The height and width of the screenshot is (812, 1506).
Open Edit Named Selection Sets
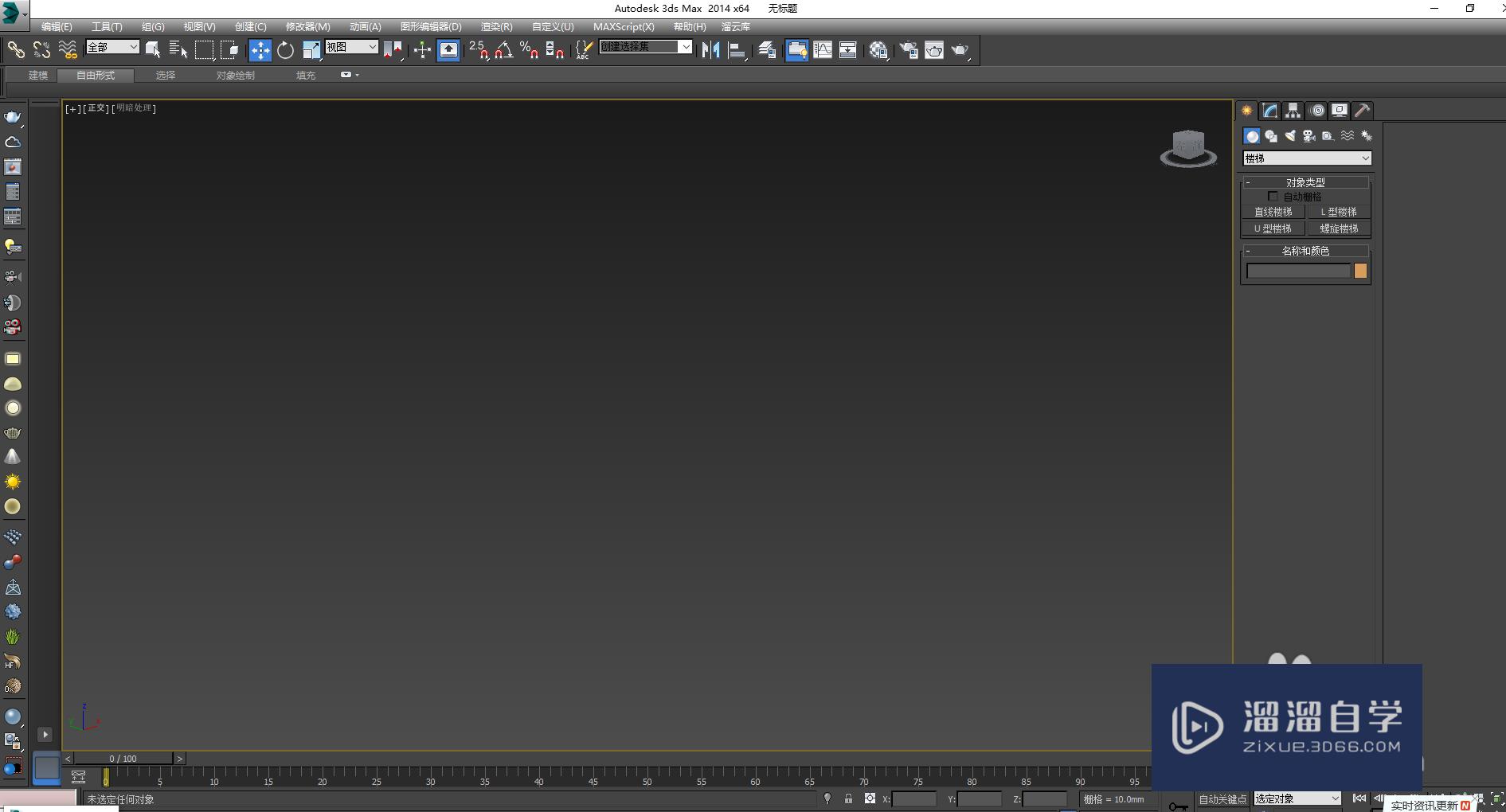pos(584,50)
